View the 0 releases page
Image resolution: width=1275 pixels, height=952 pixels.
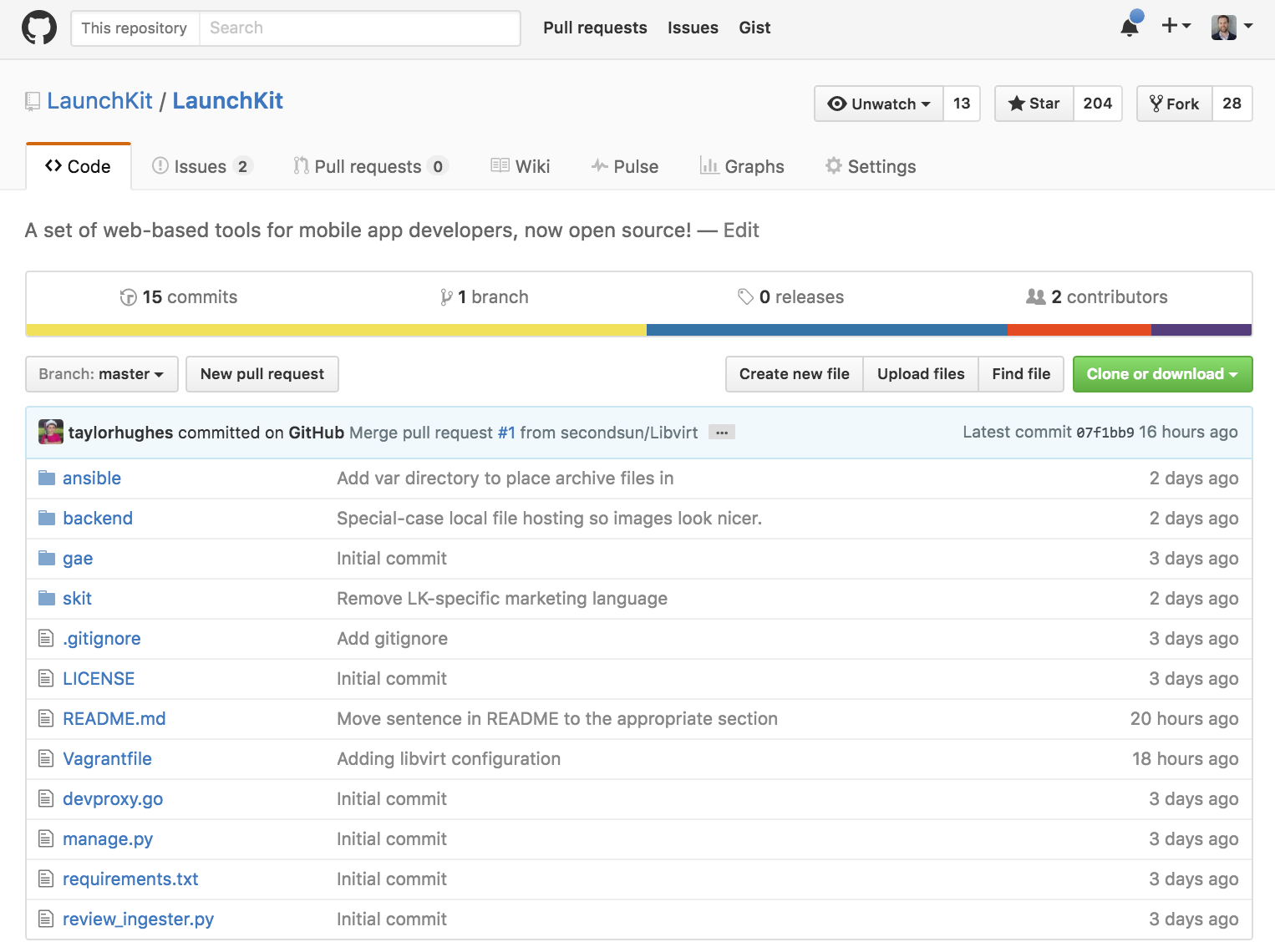point(791,297)
